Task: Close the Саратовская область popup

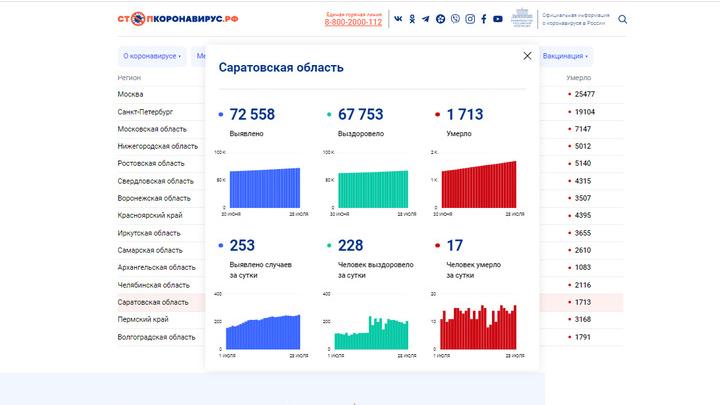Action: pyautogui.click(x=527, y=56)
